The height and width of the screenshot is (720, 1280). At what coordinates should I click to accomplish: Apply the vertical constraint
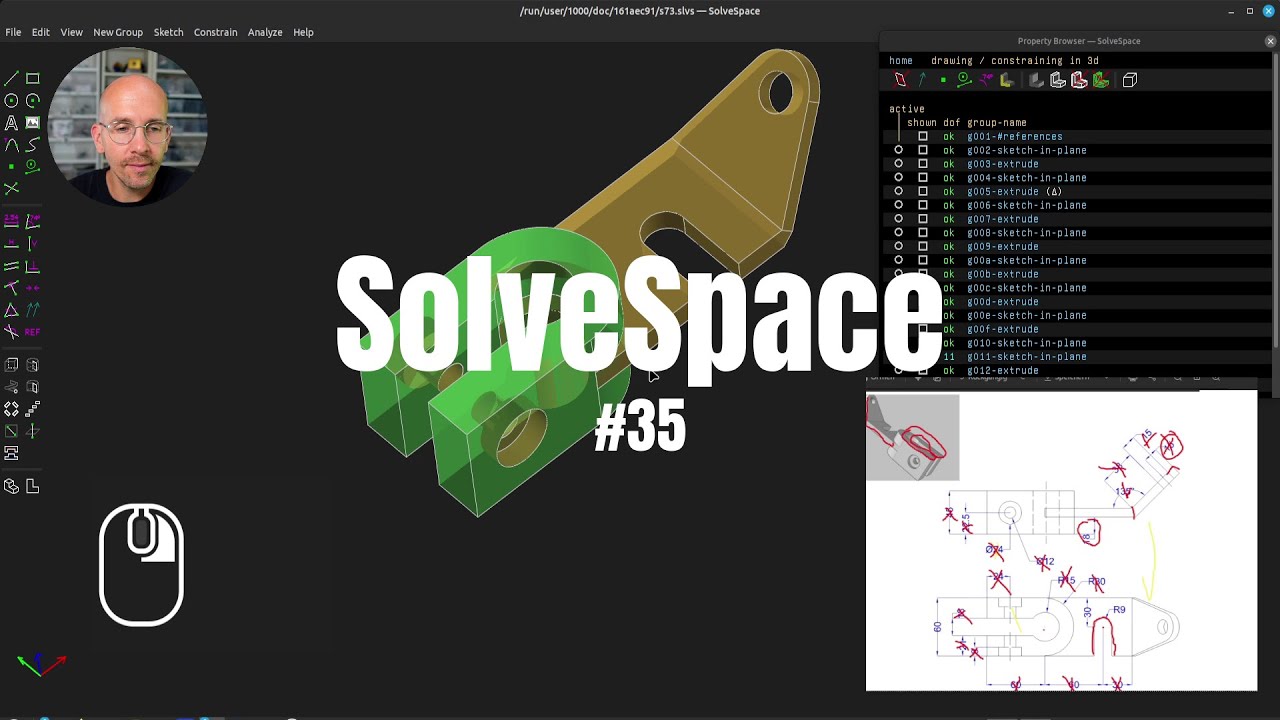(x=32, y=243)
